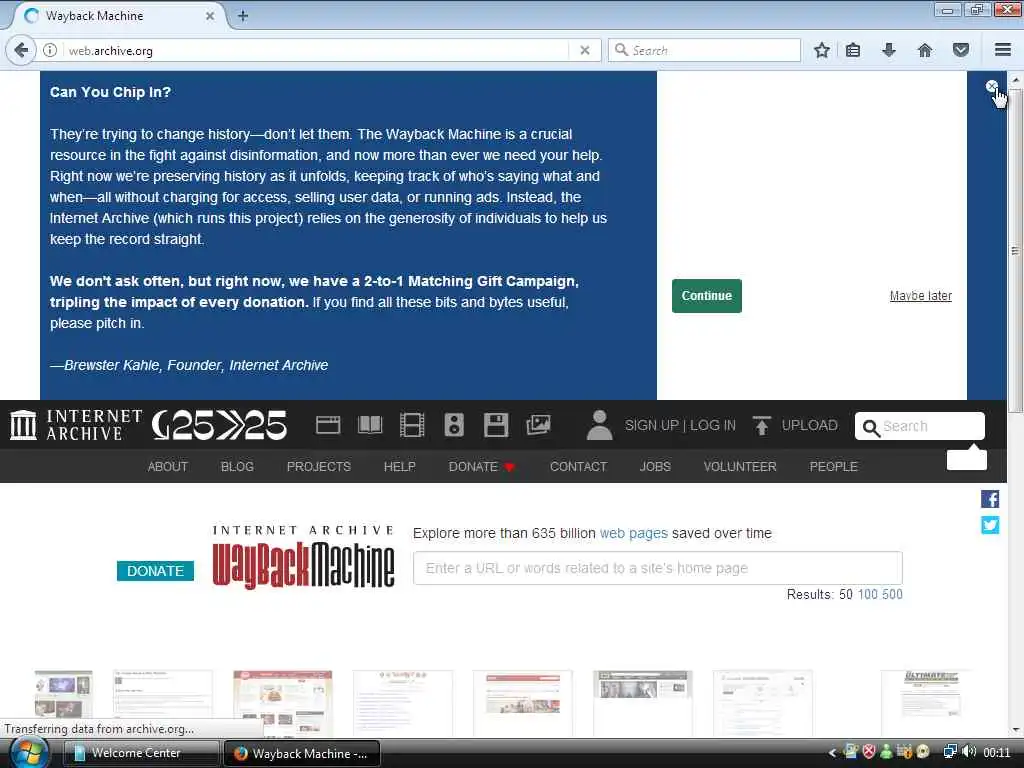Switch to Welcome Center taskbar button
Viewport: 1024px width, 768px height.
click(141, 753)
